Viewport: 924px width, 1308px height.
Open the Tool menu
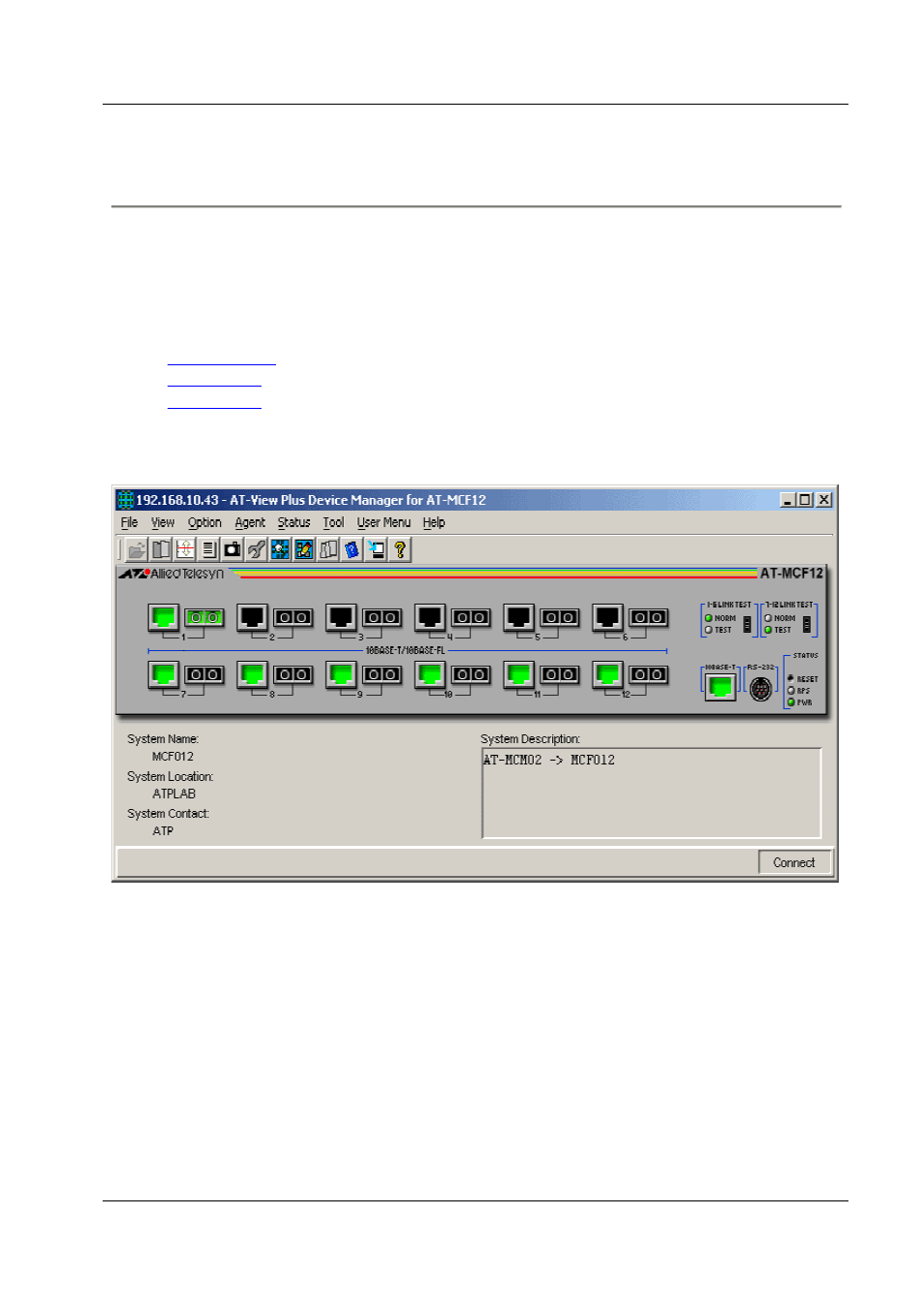pyautogui.click(x=333, y=522)
